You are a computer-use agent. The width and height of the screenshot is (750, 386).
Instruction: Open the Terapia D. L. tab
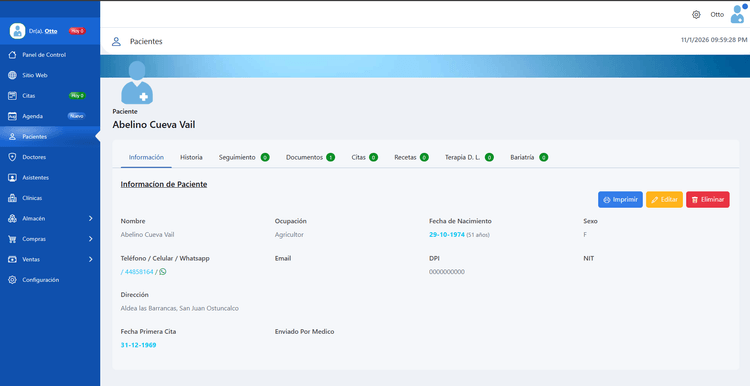pos(469,157)
